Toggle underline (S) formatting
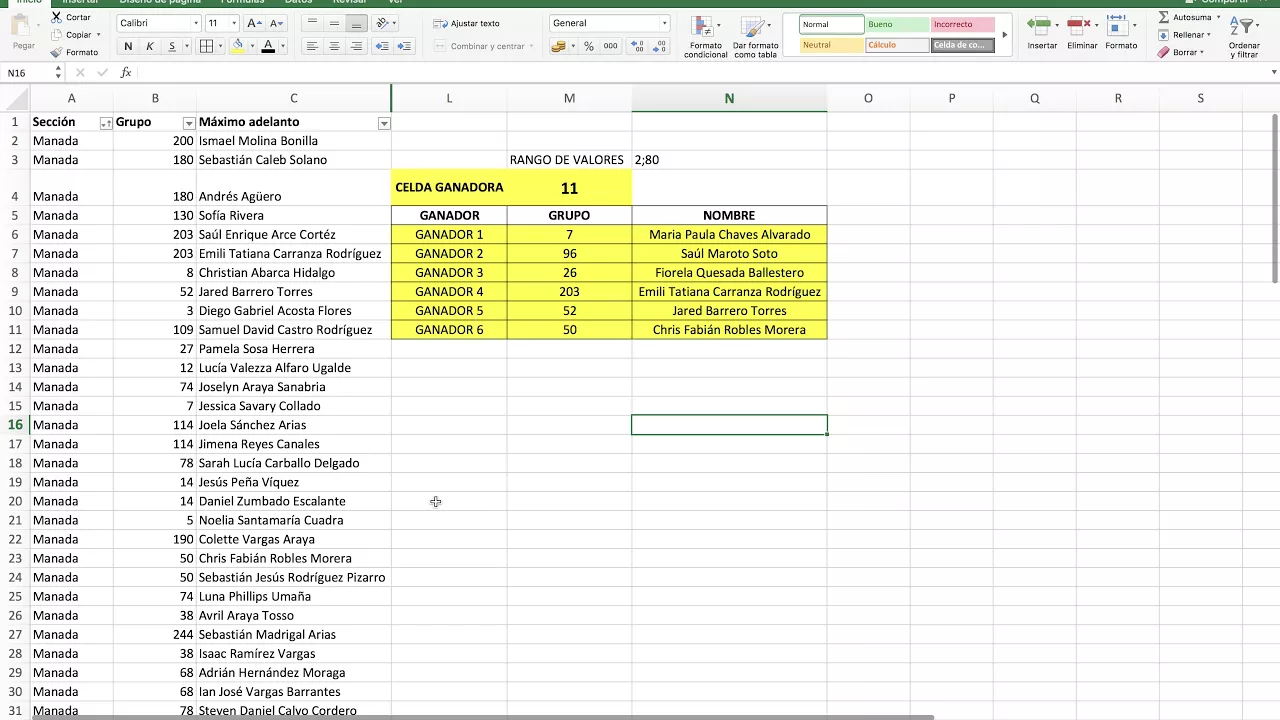Image resolution: width=1280 pixels, height=720 pixels. (172, 46)
